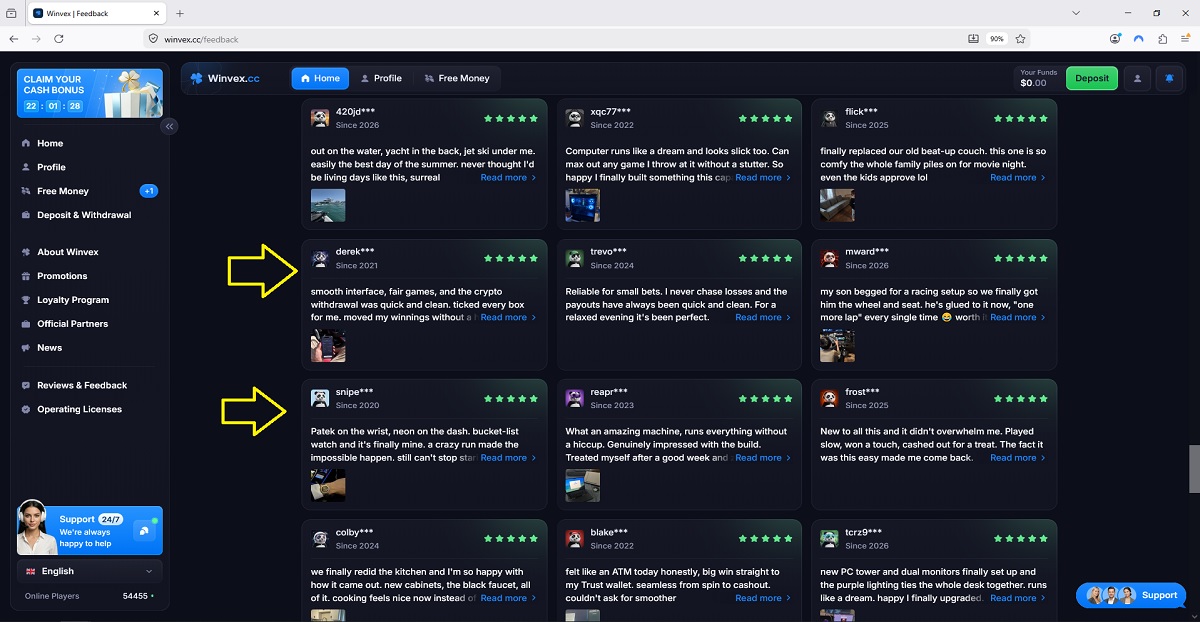Click the Your Funds $0.00 balance
Screen dimensions: 1200x622
(x=1037, y=78)
